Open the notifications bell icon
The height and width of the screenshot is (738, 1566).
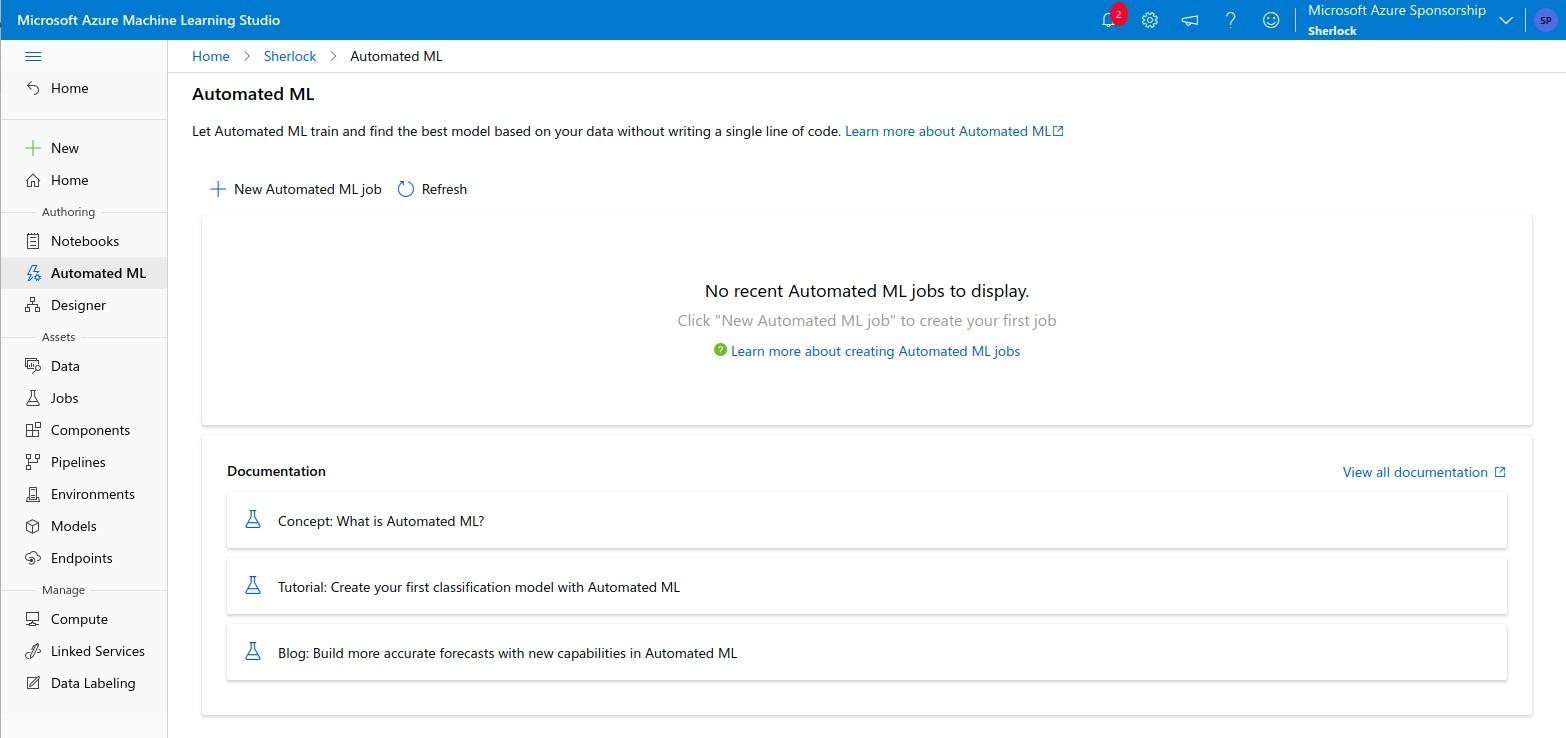[x=1109, y=20]
